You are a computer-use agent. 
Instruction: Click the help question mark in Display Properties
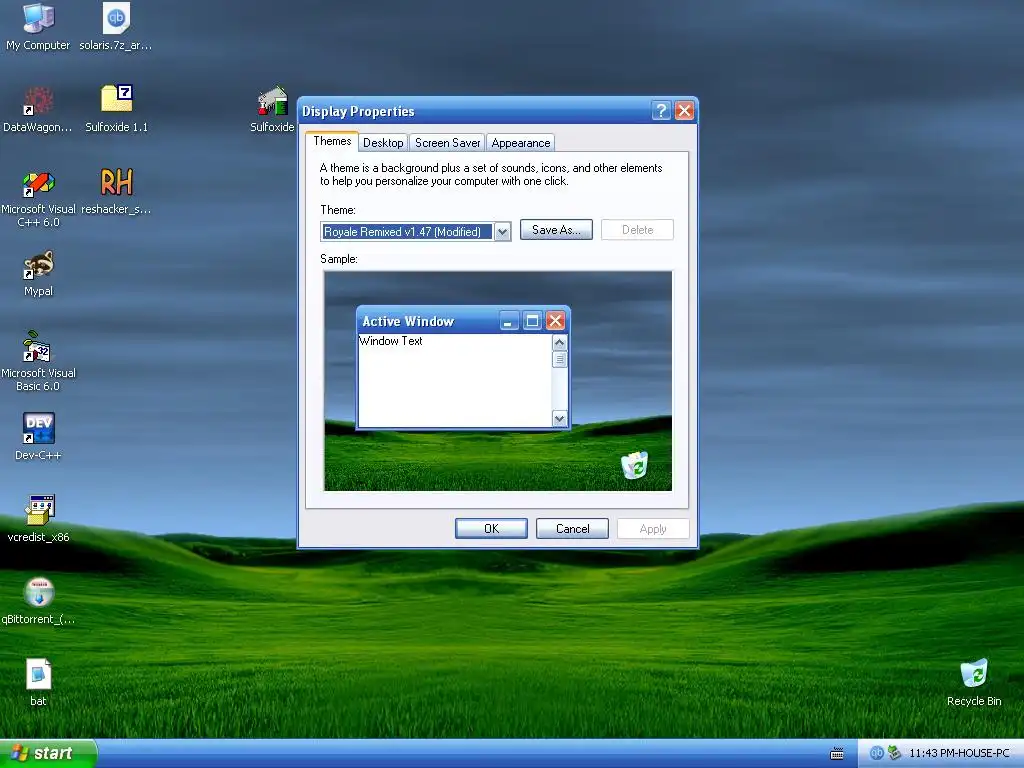tap(661, 110)
